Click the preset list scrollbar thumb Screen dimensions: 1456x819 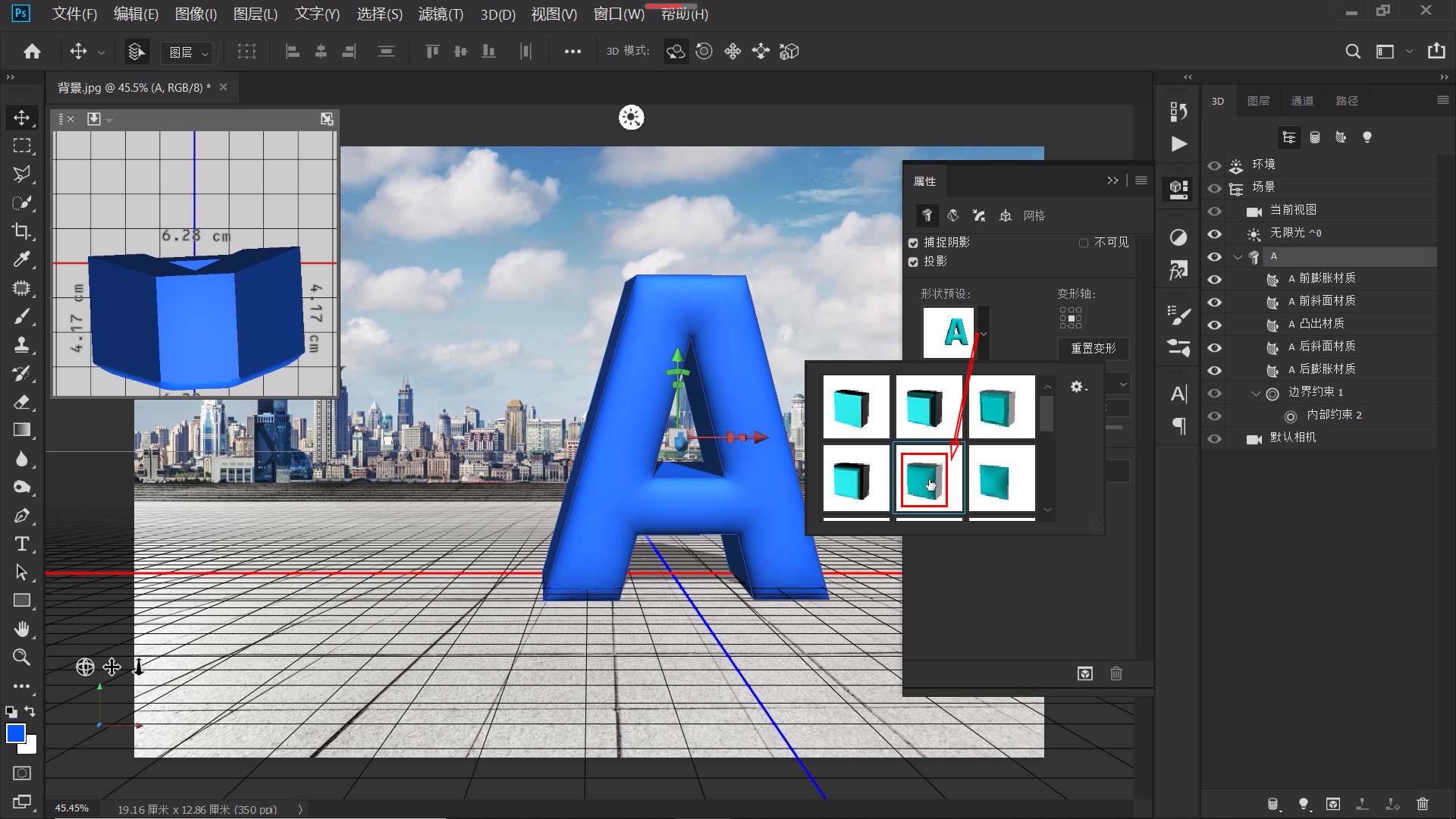pos(1046,414)
